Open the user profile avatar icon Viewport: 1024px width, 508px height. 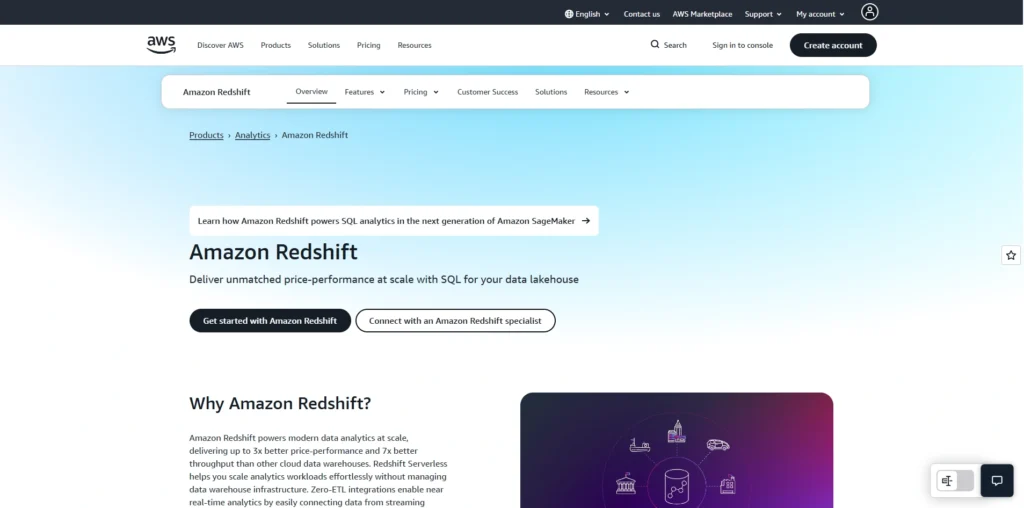point(870,12)
